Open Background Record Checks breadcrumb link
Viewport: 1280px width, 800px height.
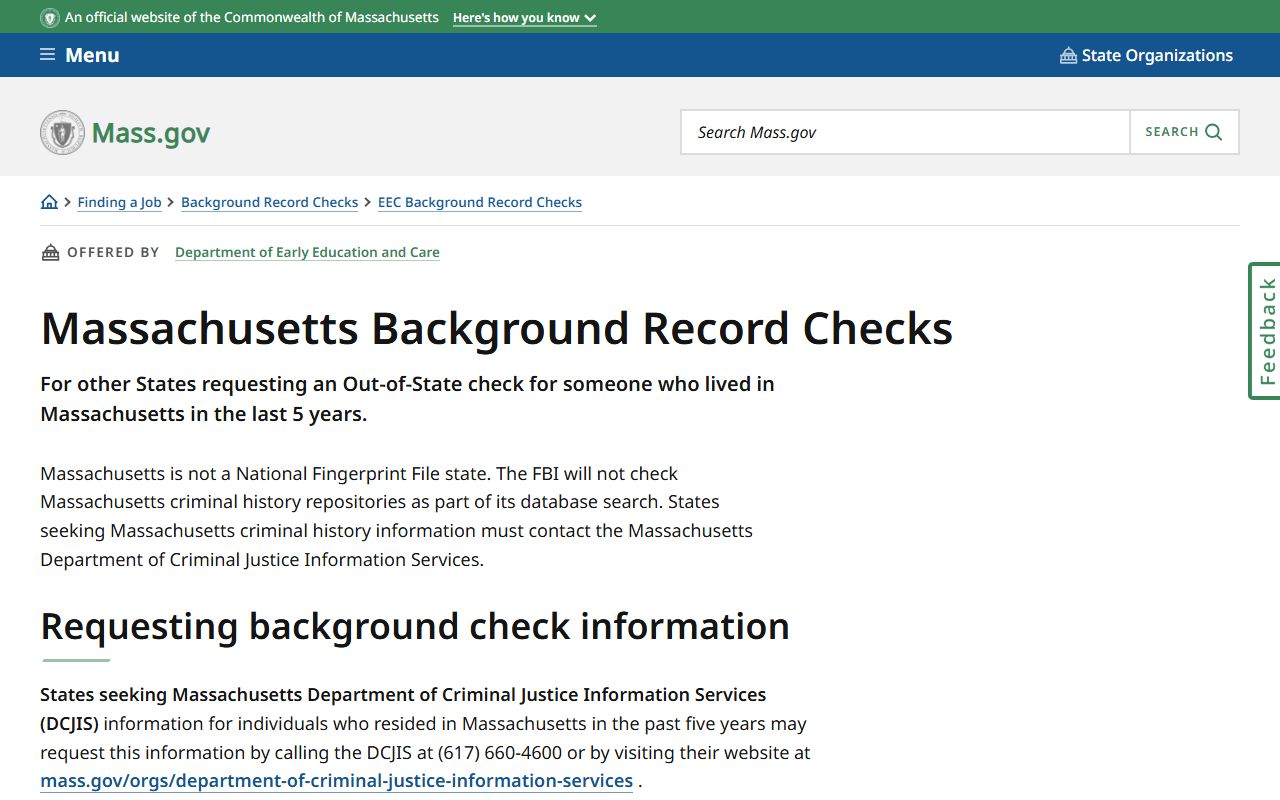coord(269,202)
